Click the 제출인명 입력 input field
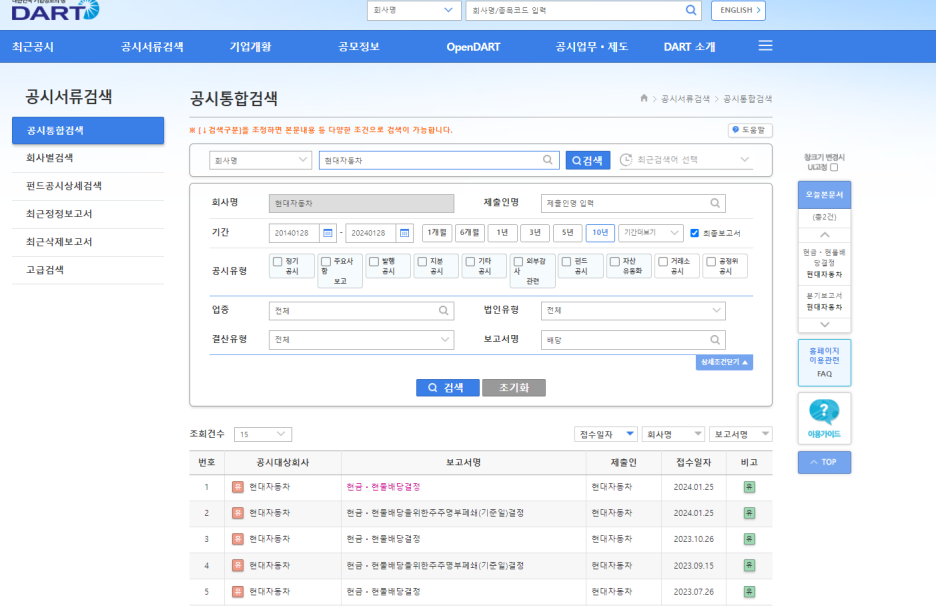 (633, 203)
